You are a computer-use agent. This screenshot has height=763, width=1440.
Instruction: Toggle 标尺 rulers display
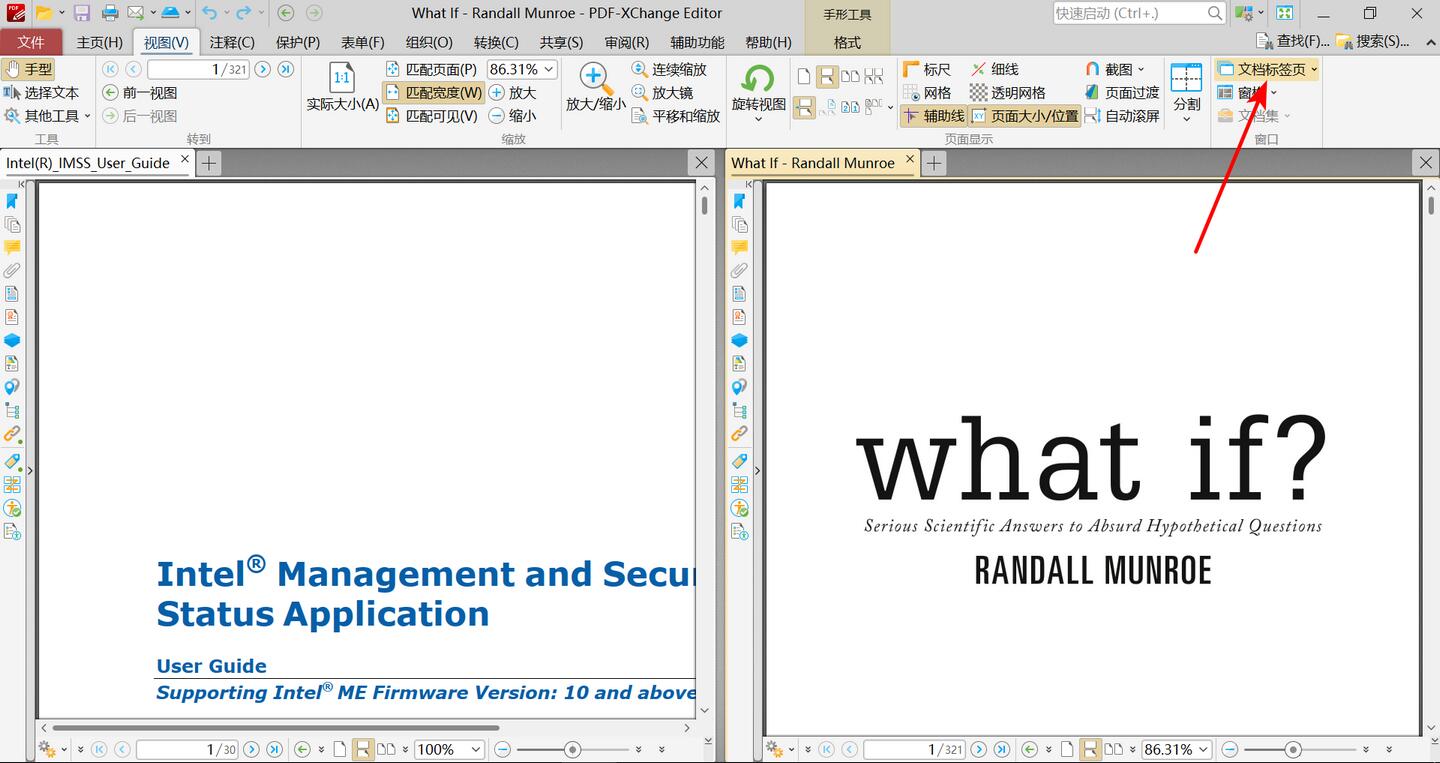(x=926, y=69)
